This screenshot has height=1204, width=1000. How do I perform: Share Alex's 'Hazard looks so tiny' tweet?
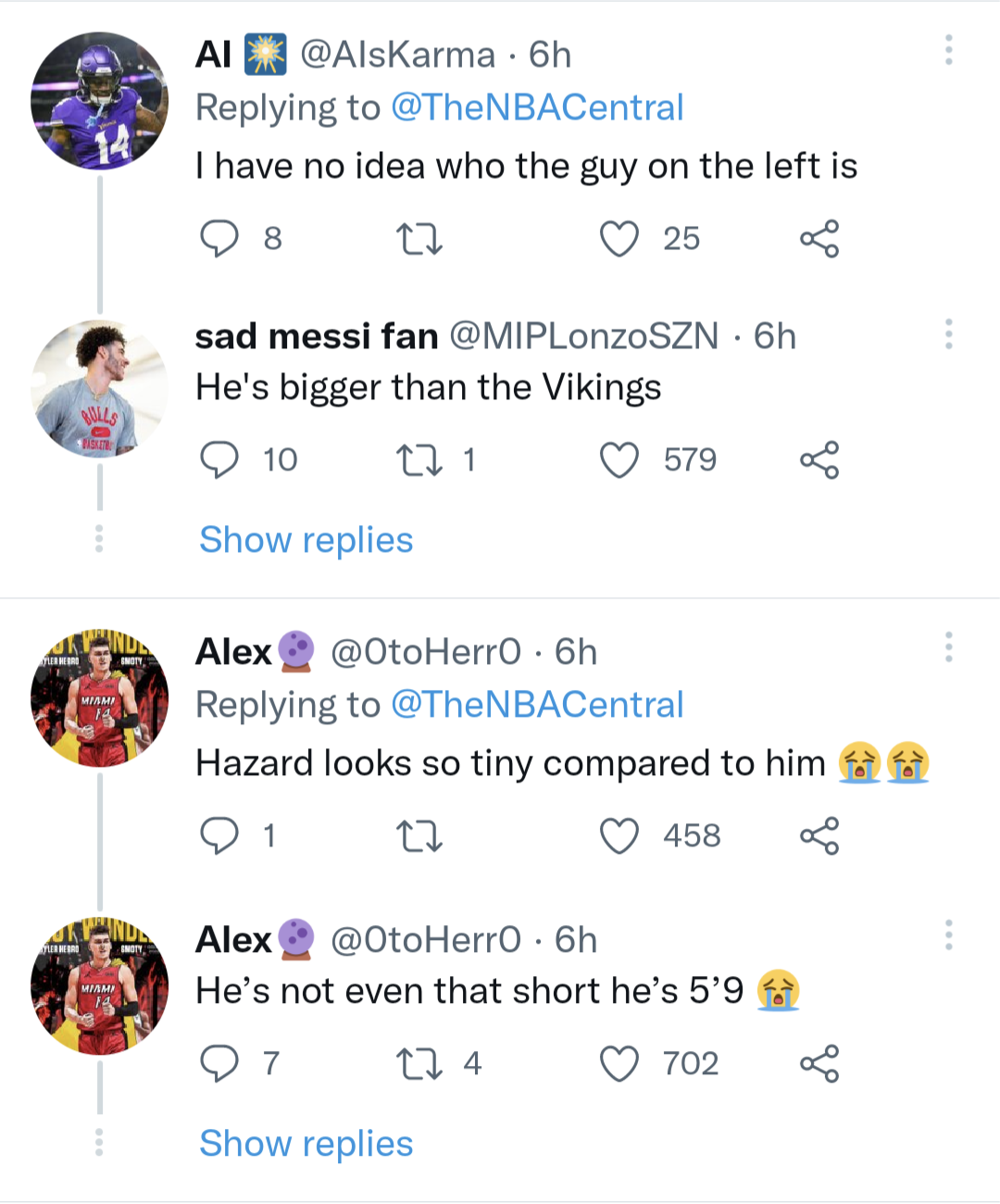click(x=819, y=836)
